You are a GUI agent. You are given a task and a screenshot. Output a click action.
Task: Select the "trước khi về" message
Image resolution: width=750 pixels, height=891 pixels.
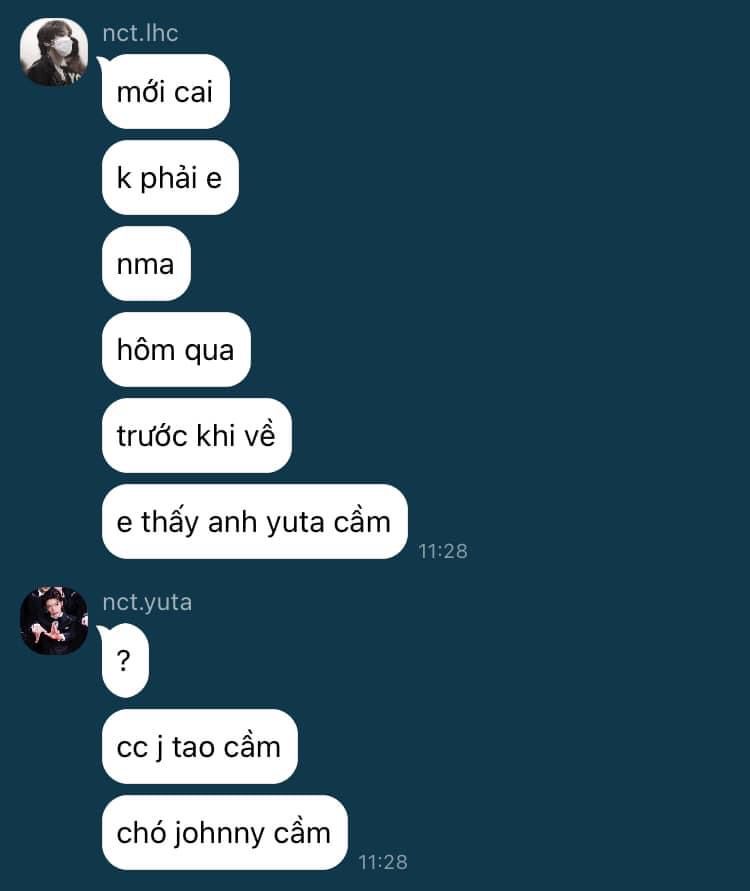[197, 435]
